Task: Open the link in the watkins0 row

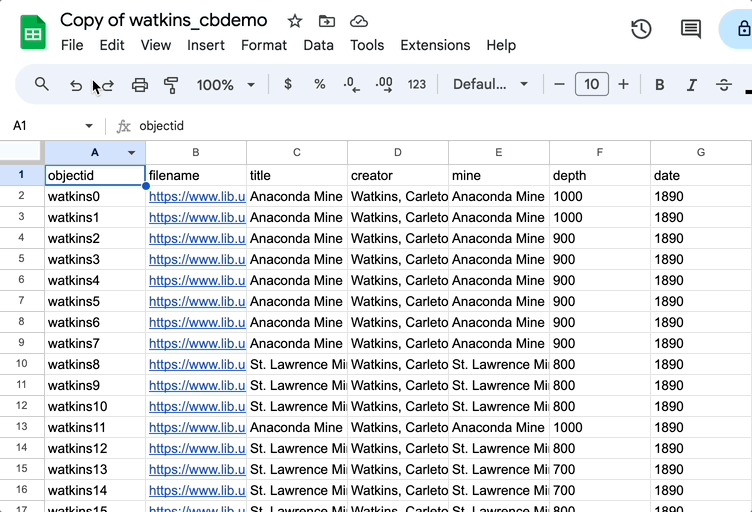Action: pyautogui.click(x=197, y=197)
